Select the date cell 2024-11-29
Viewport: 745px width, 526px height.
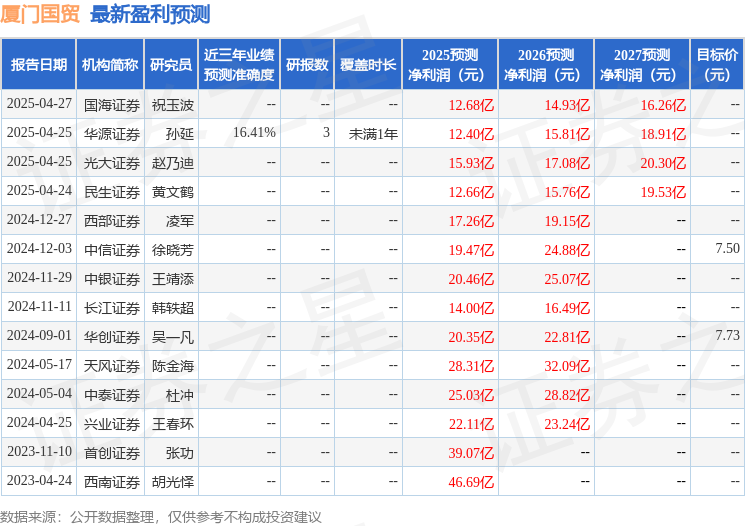click(39, 277)
